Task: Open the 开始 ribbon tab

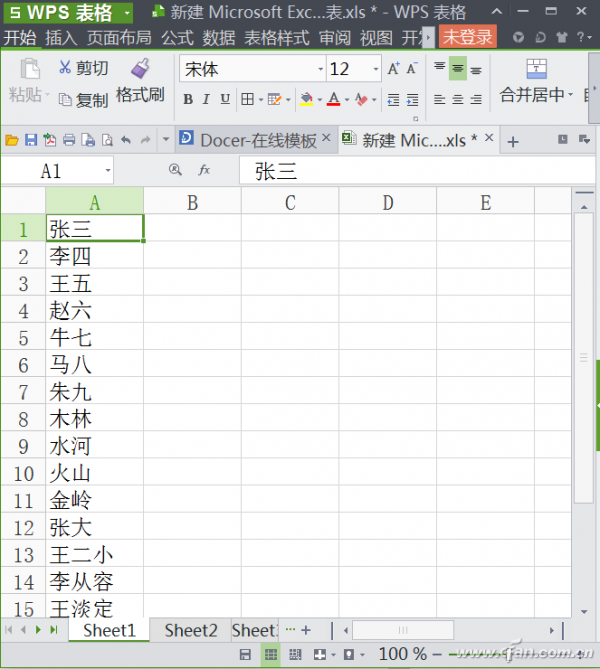Action: point(20,38)
